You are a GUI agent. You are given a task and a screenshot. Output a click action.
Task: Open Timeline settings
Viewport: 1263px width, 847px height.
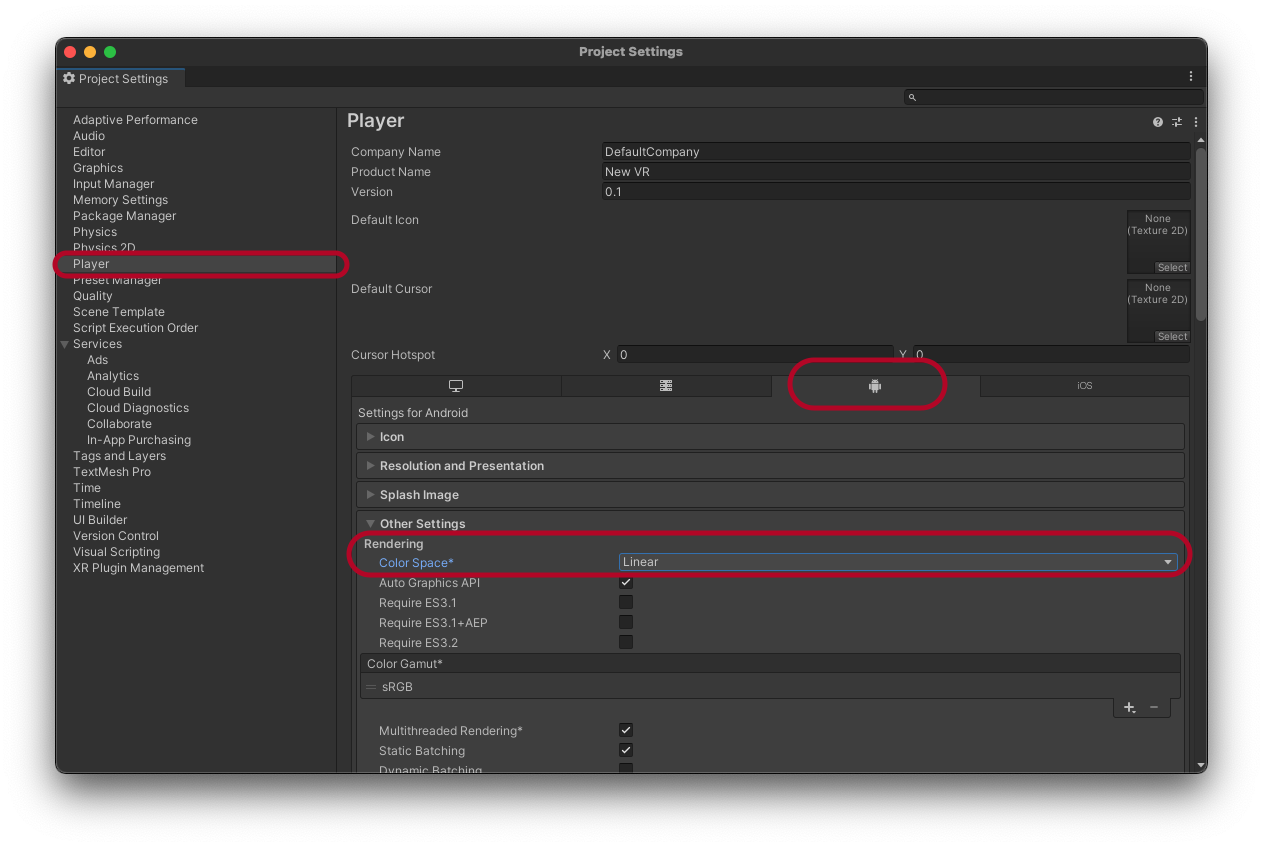(97, 504)
